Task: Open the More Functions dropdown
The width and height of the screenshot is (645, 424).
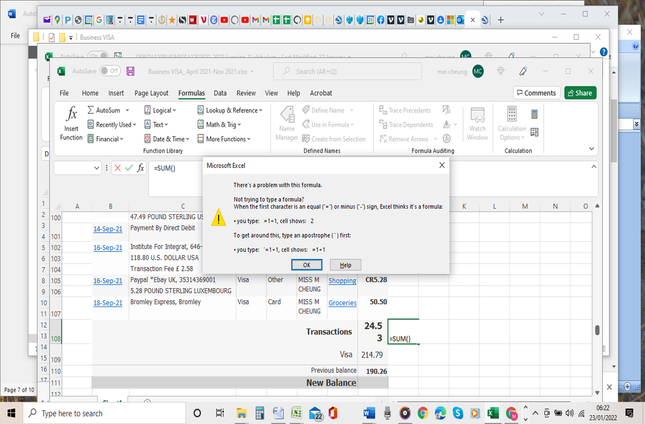Action: [224, 139]
